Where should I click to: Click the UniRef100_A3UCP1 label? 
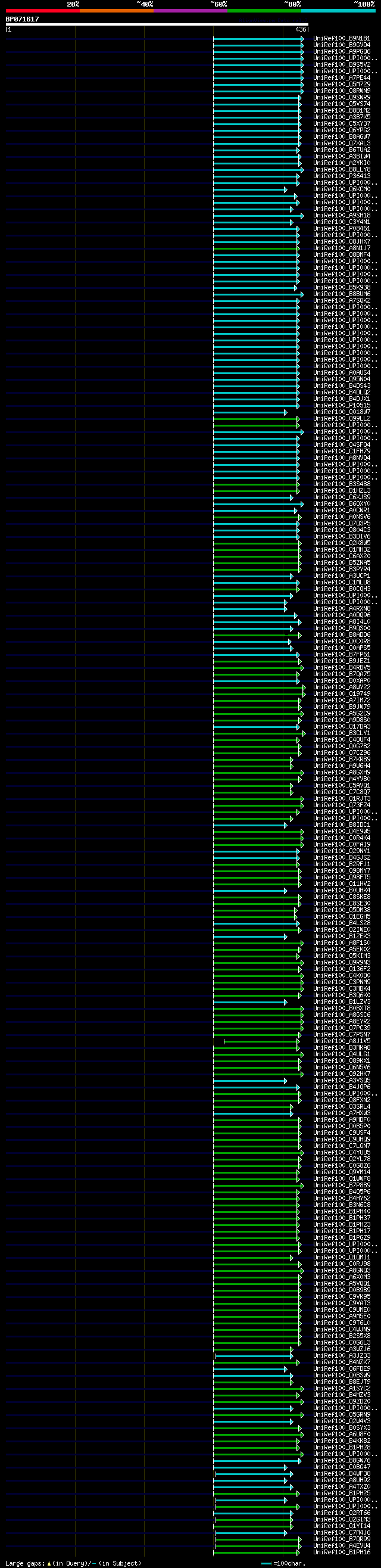click(342, 576)
